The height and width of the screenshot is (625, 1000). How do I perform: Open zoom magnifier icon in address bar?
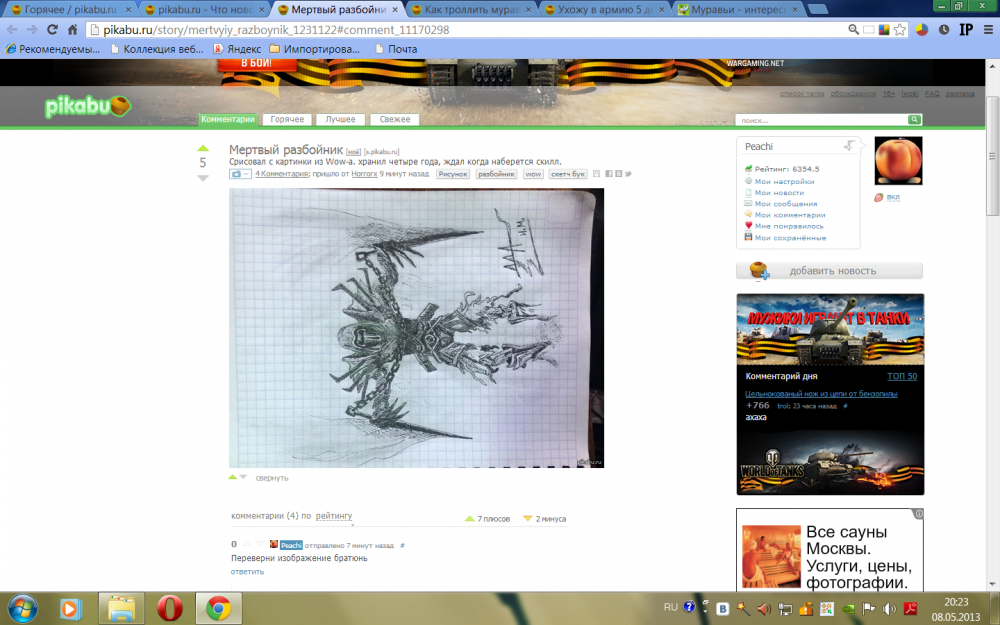click(x=853, y=30)
